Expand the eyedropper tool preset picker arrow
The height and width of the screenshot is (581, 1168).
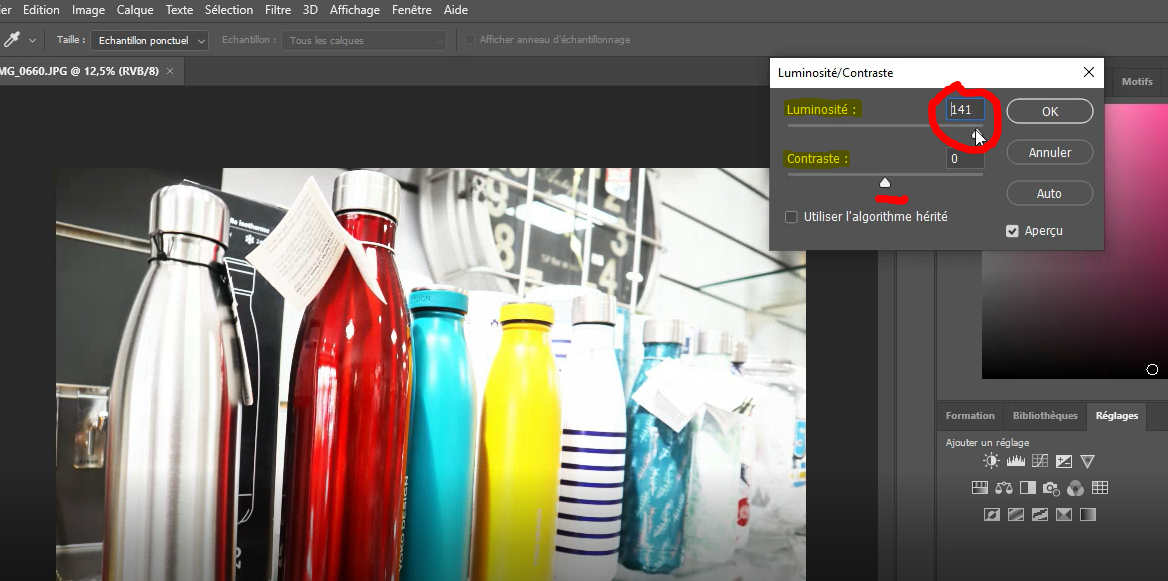[x=33, y=40]
